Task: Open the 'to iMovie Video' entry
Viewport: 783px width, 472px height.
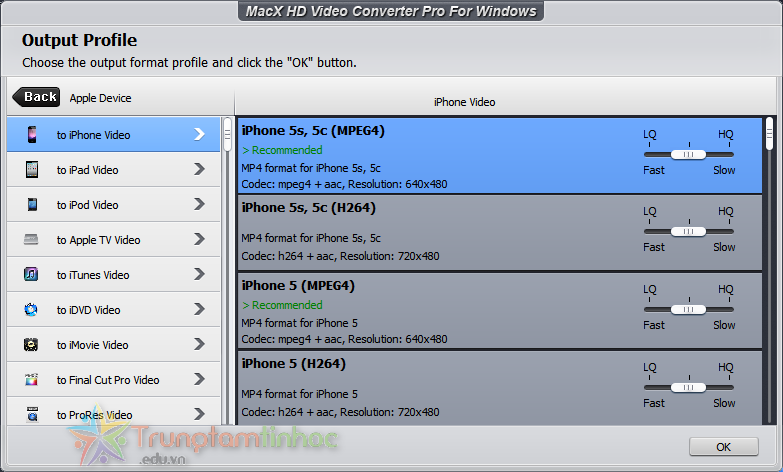Action: point(113,344)
